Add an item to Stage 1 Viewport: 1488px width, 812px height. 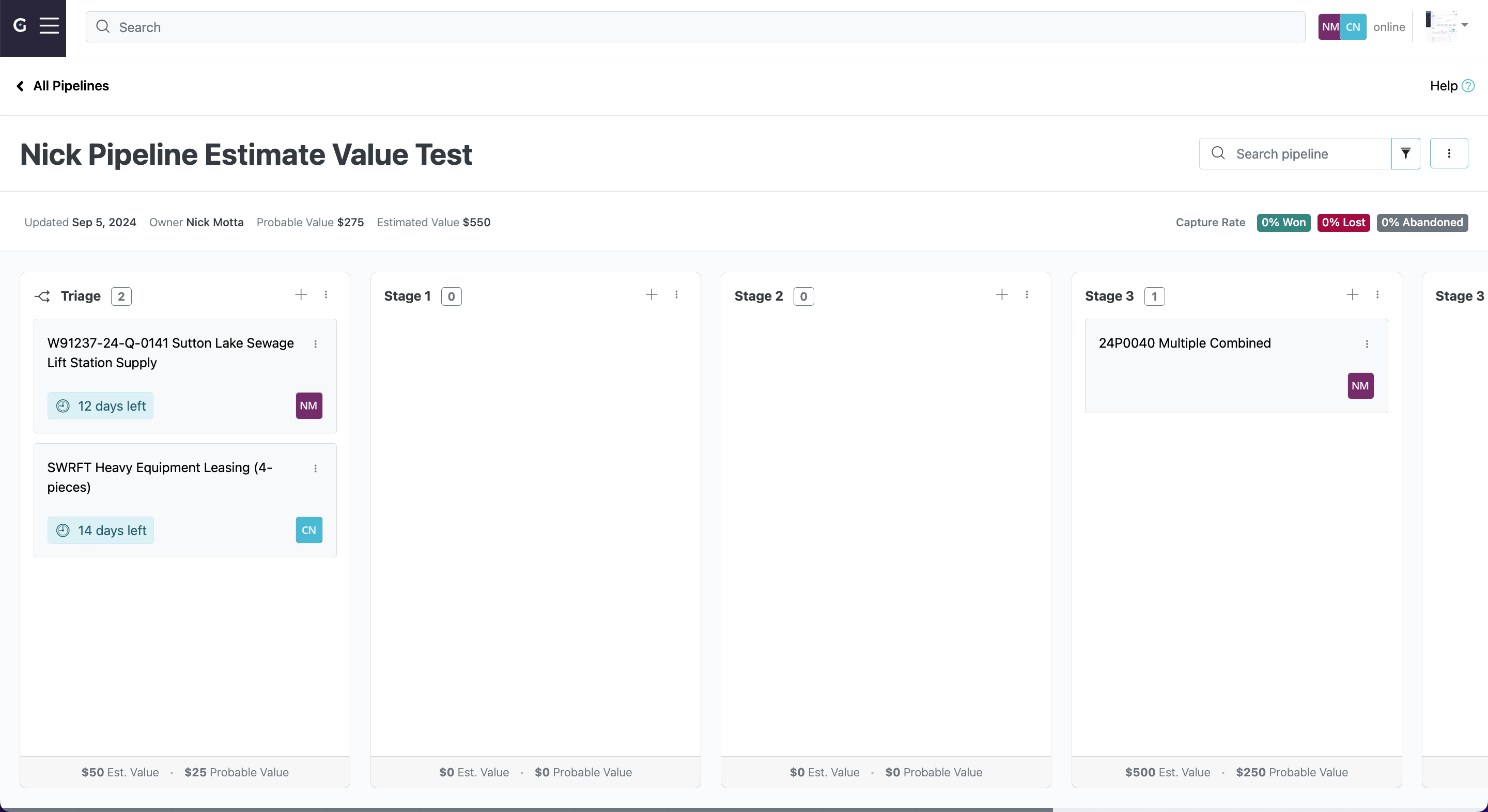(x=652, y=294)
